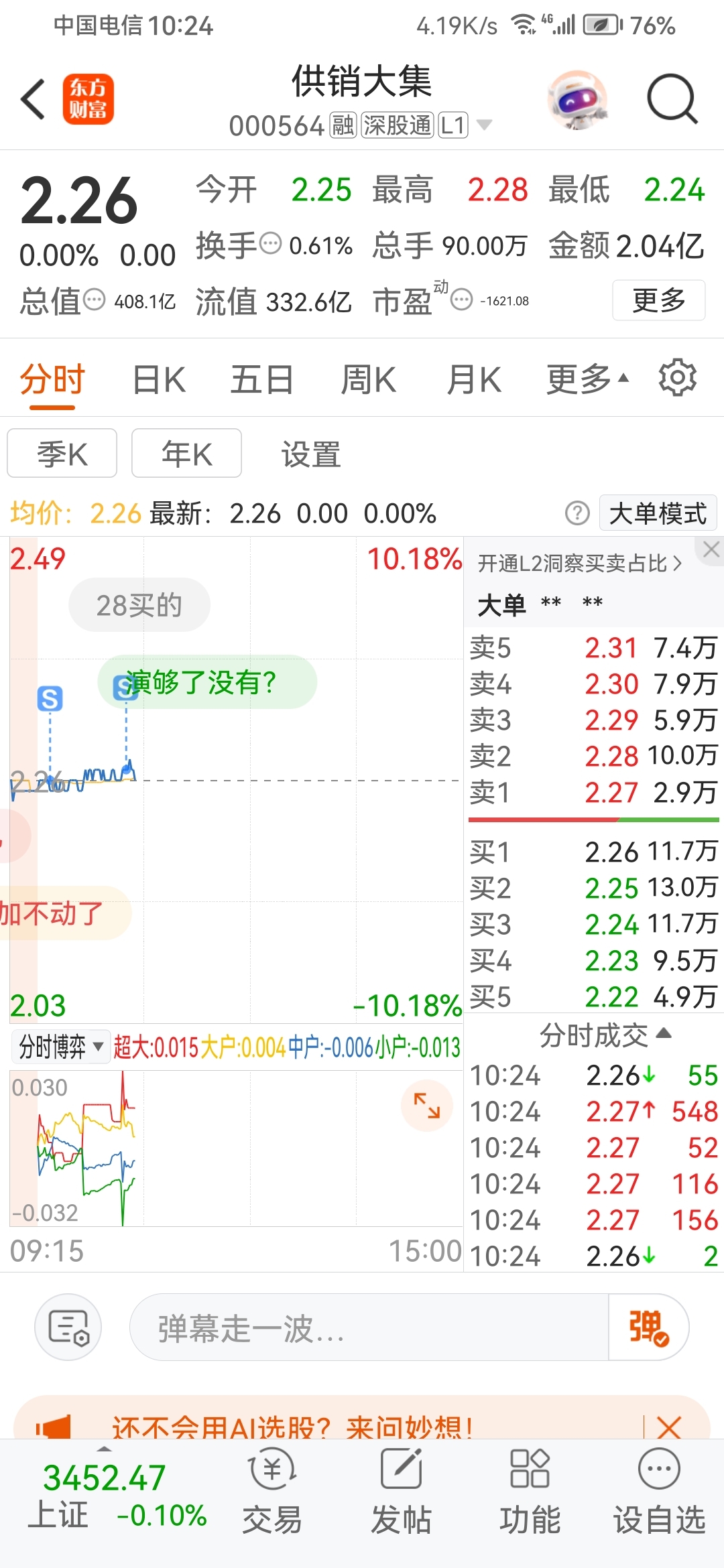The height and width of the screenshot is (1568, 724).
Task: Add stock via 设自选 button
Action: pos(659,1492)
